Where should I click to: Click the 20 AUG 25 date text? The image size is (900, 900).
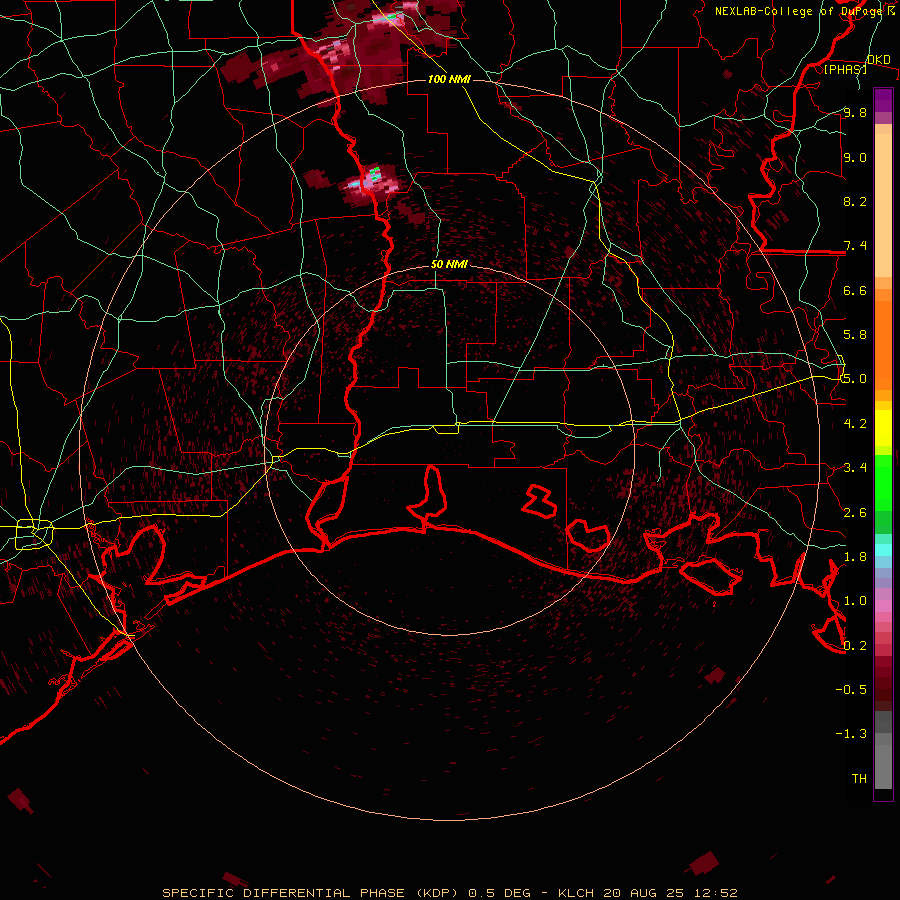click(x=645, y=893)
